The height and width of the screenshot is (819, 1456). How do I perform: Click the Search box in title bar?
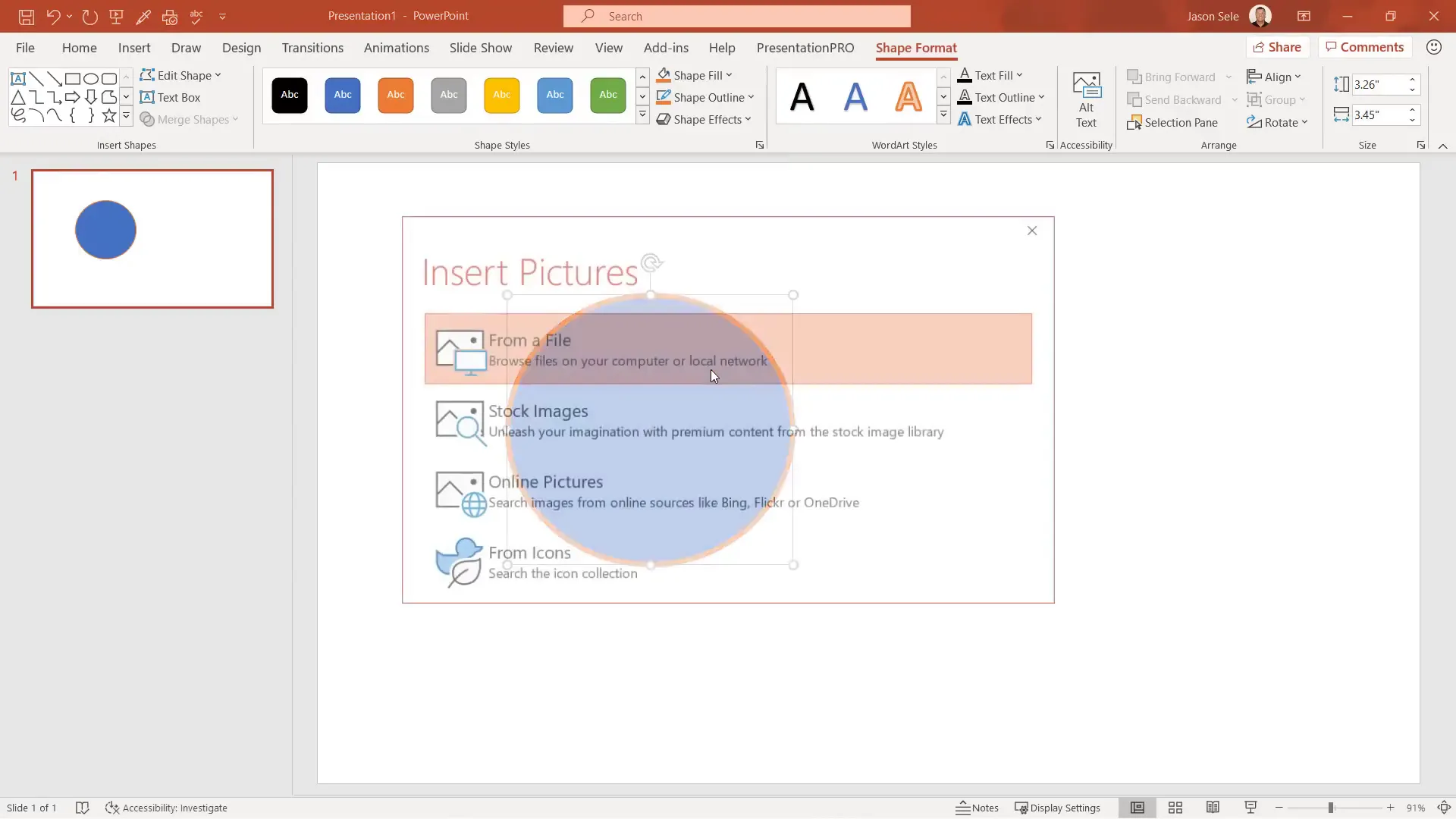737,16
